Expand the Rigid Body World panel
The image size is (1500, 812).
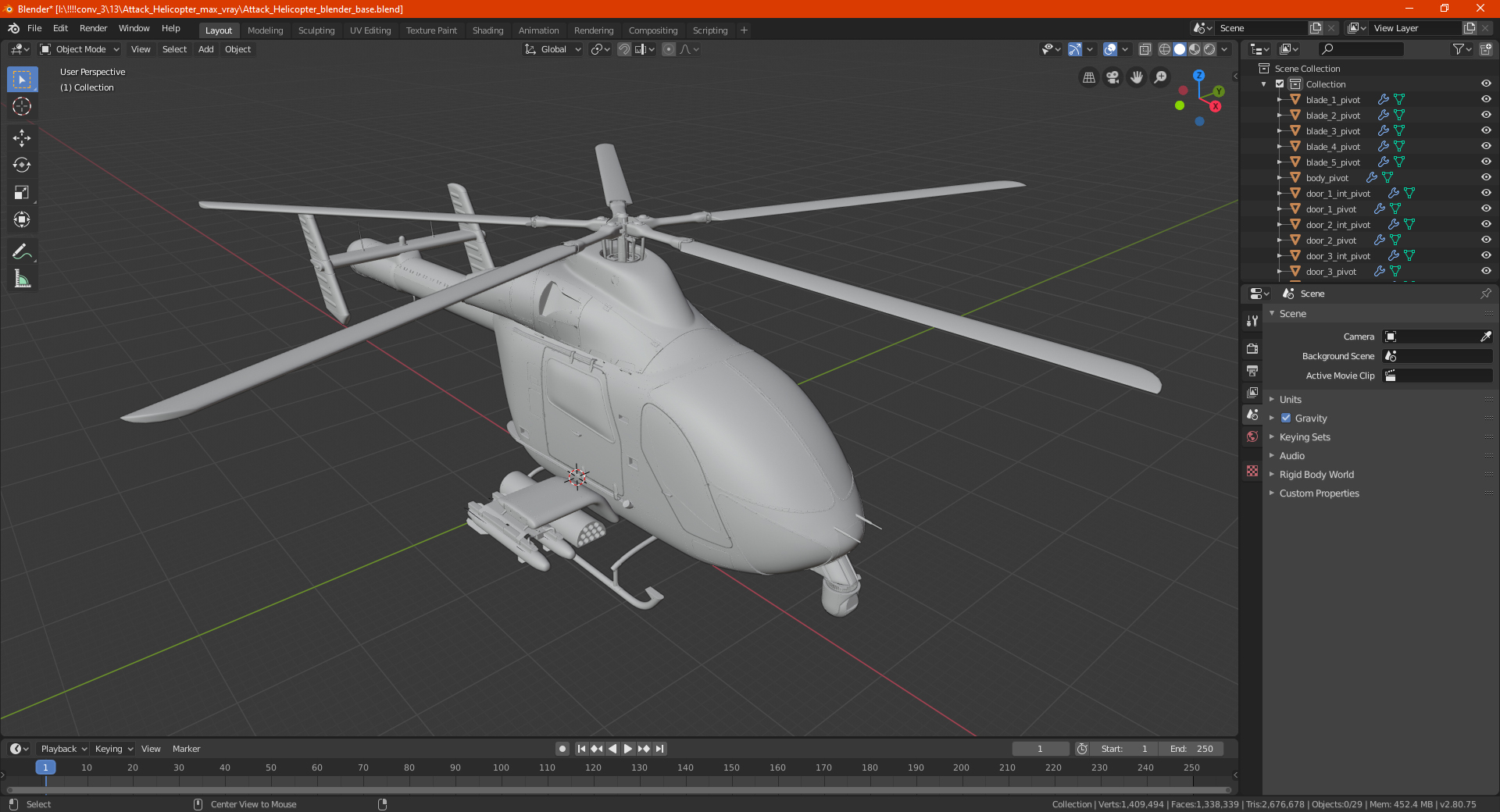1316,474
